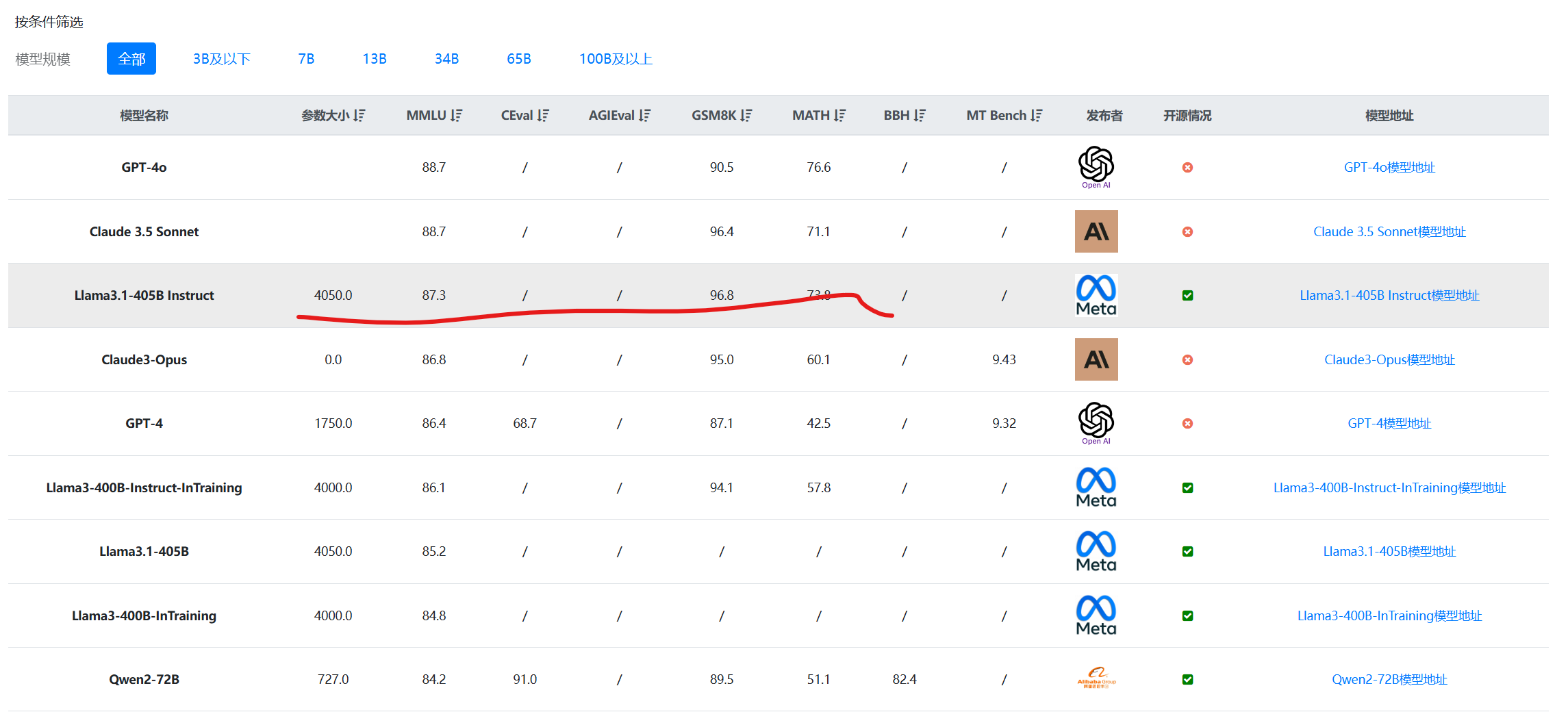
Task: Sort table by GSM8K score
Action: [746, 116]
